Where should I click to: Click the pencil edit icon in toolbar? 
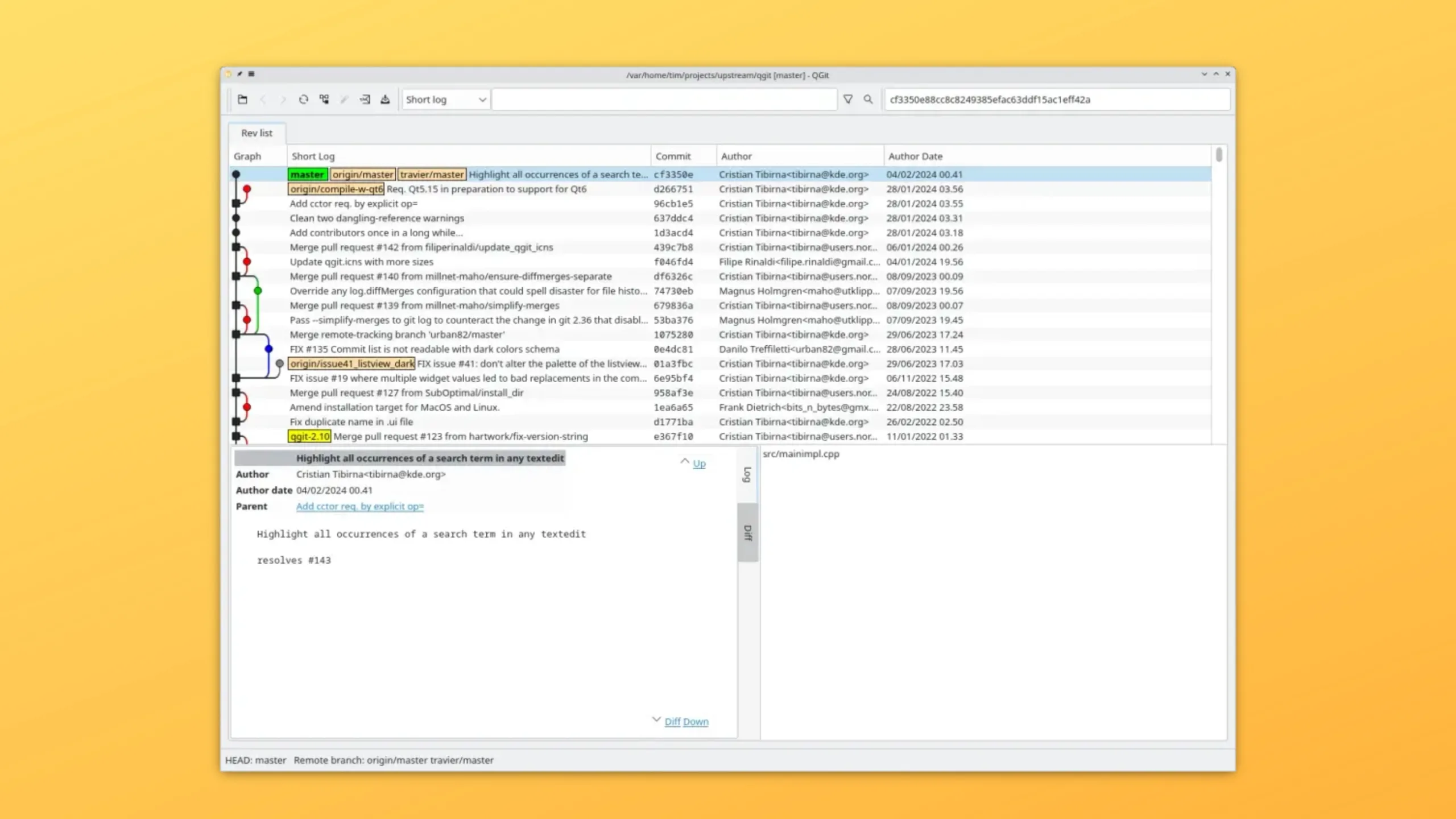click(344, 99)
